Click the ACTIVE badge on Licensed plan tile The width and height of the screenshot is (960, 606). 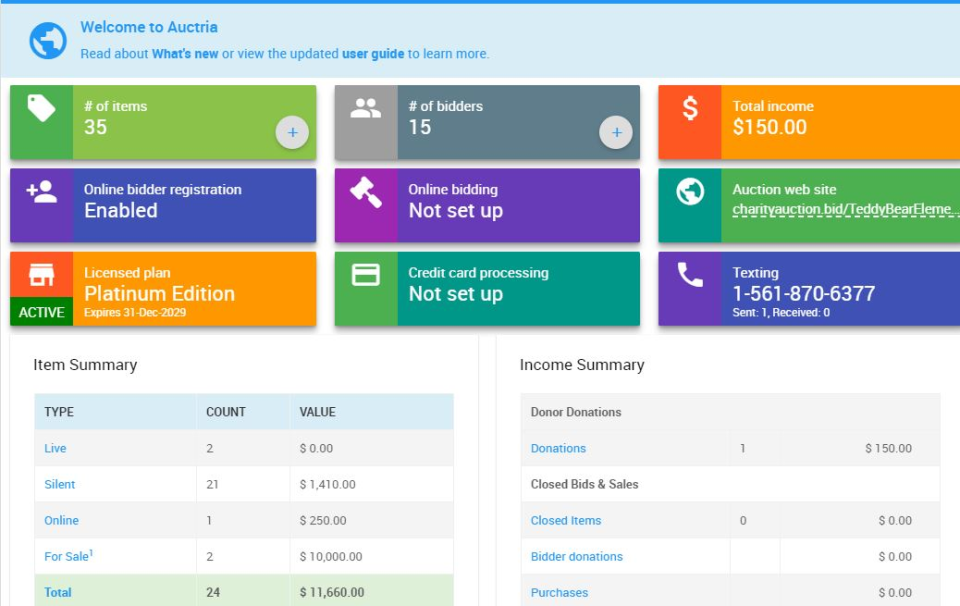(x=42, y=312)
